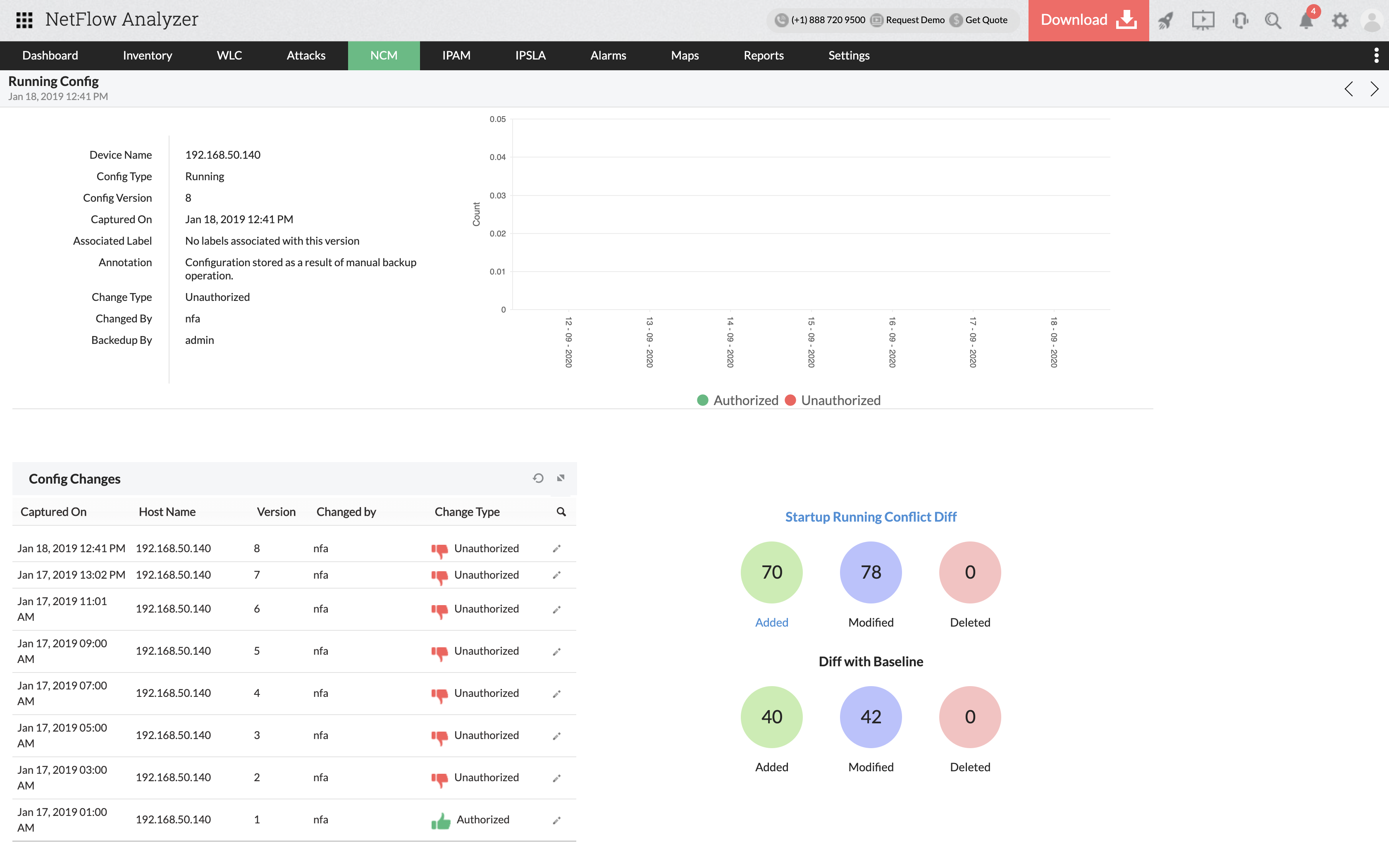Click the header search magnifier icon
Image resolution: width=1389 pixels, height=868 pixels.
(x=1272, y=21)
